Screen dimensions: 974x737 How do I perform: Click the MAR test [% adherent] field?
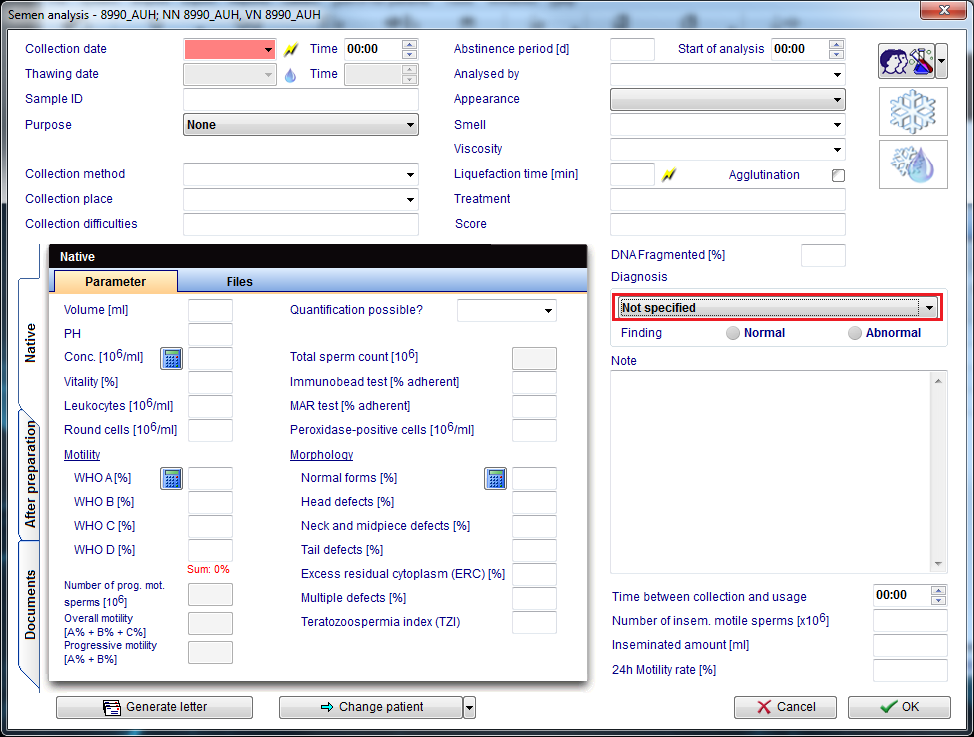pos(534,406)
